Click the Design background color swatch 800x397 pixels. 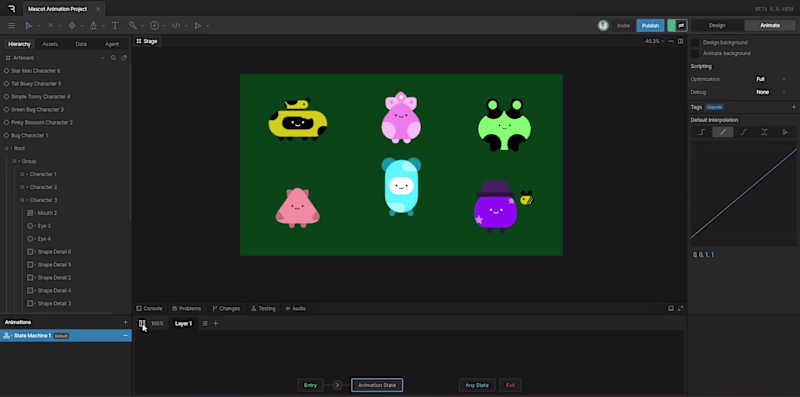point(695,43)
